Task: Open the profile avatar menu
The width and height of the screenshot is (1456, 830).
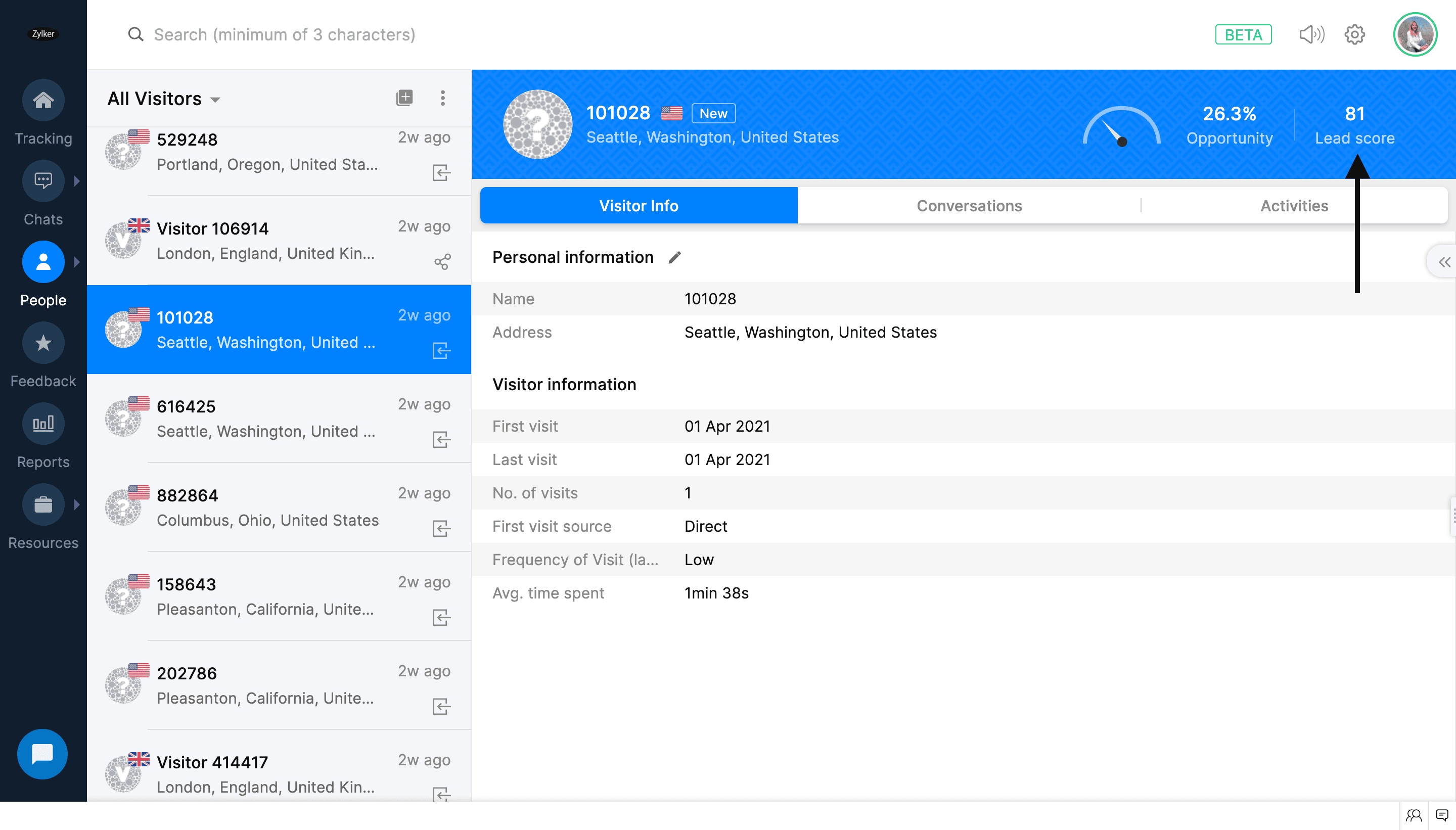Action: click(x=1416, y=34)
